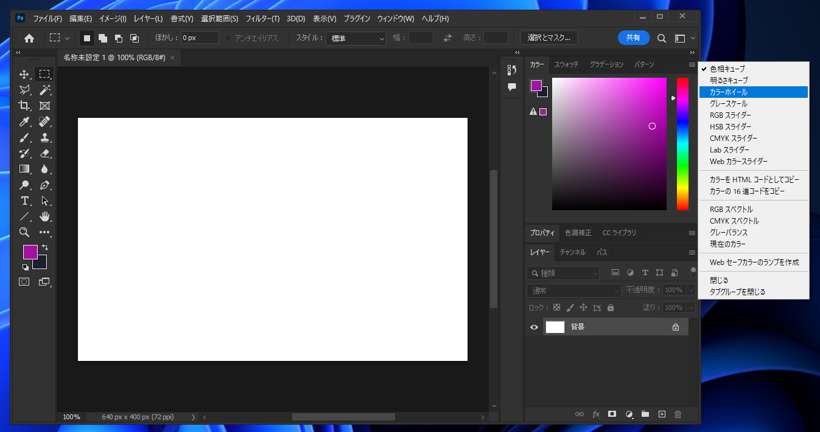Select the Magic Wand tool
The width and height of the screenshot is (820, 432).
click(44, 90)
